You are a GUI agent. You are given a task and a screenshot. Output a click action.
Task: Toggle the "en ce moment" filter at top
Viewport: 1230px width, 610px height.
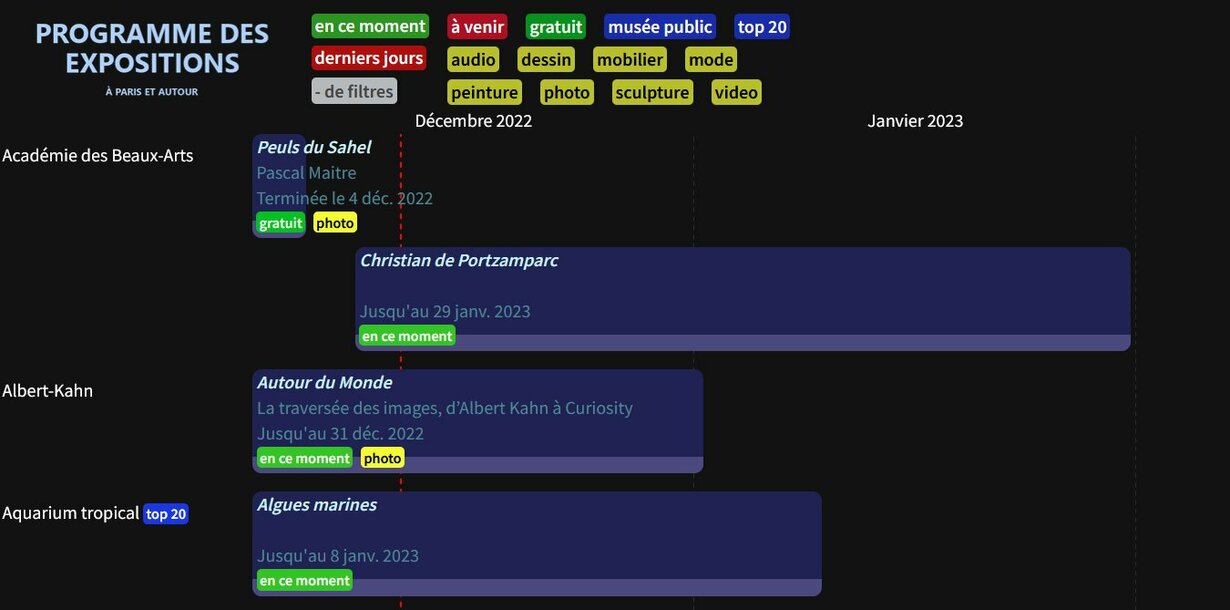click(370, 27)
